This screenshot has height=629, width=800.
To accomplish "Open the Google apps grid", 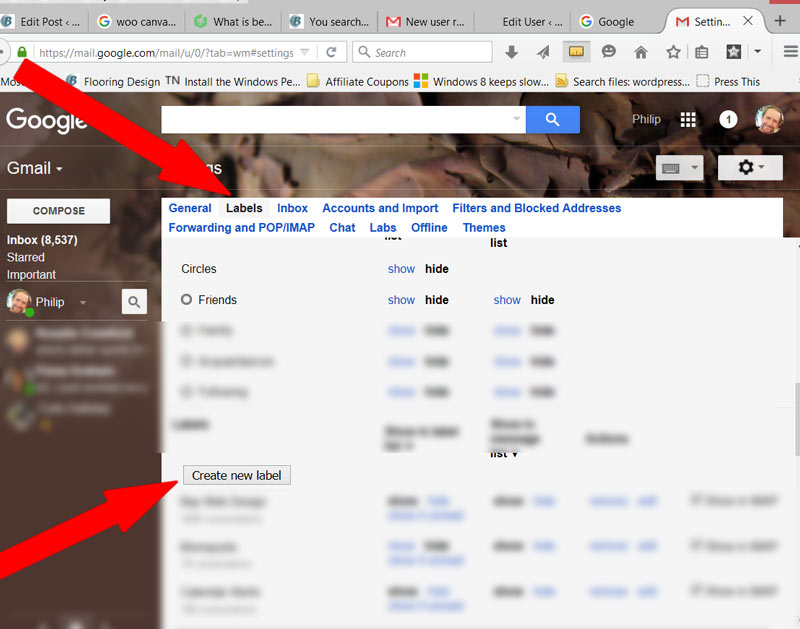I will (x=688, y=119).
